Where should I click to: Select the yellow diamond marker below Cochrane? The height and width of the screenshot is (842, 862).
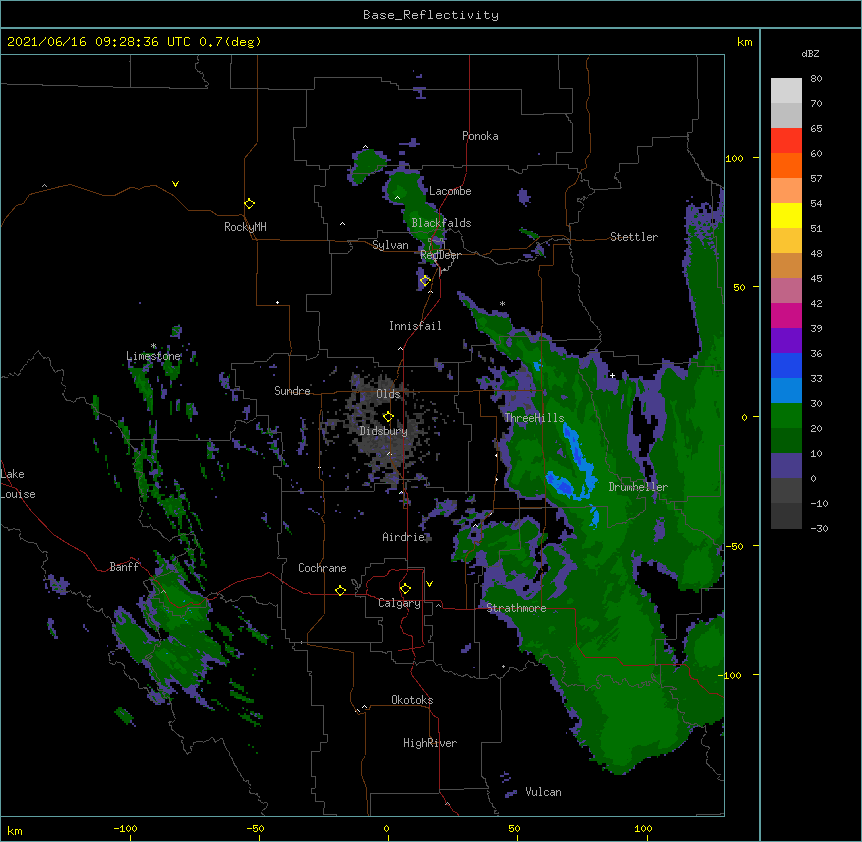(340, 590)
